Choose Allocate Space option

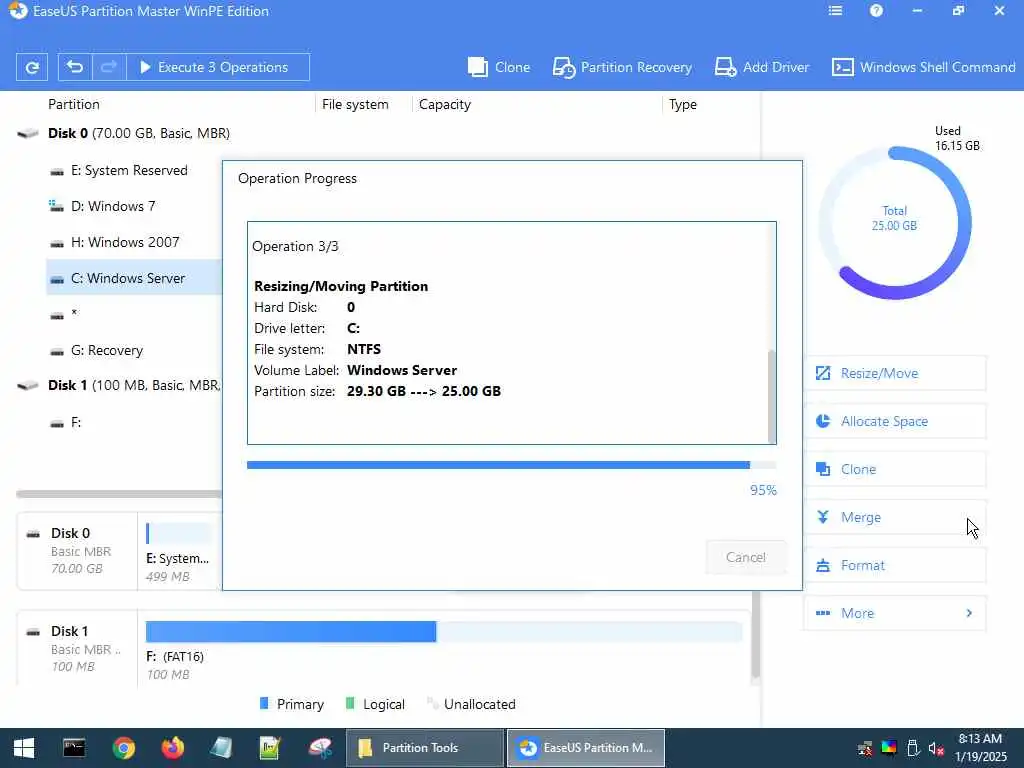click(895, 421)
